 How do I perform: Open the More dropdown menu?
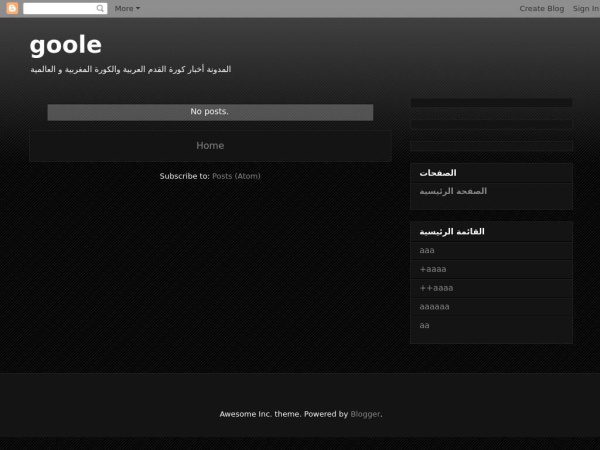(x=127, y=8)
